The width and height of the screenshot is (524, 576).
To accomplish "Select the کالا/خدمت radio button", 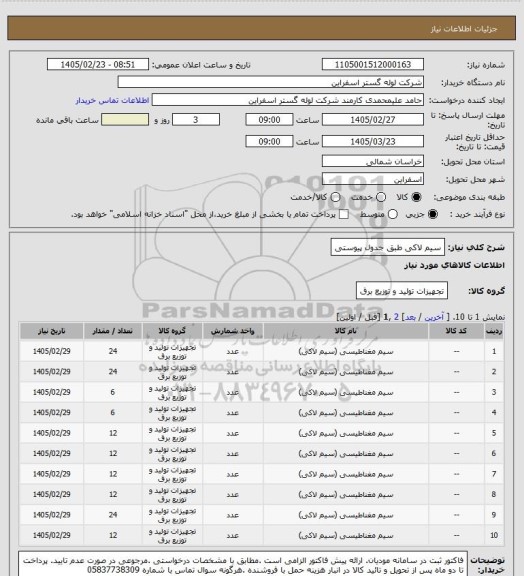I will tap(335, 197).
